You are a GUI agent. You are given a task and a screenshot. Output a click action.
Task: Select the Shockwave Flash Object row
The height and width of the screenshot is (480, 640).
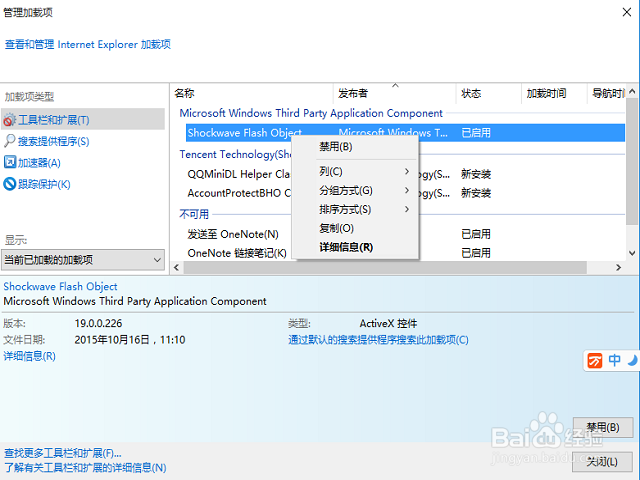[405, 133]
